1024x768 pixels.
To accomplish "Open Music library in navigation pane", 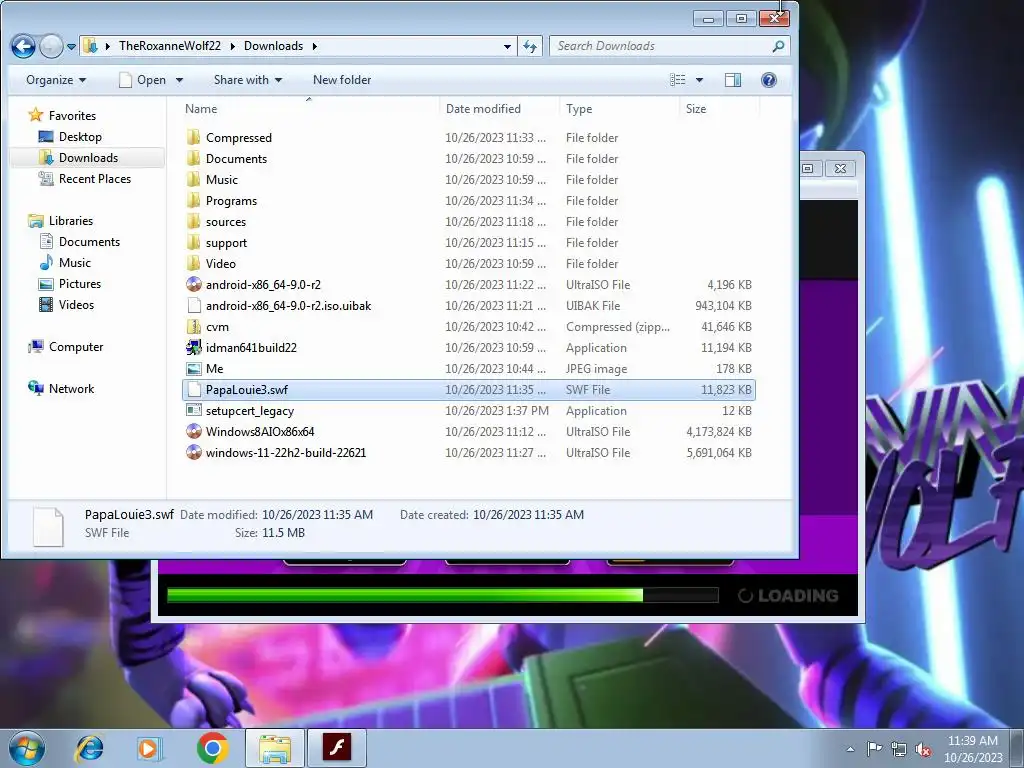I will click(x=65, y=263).
